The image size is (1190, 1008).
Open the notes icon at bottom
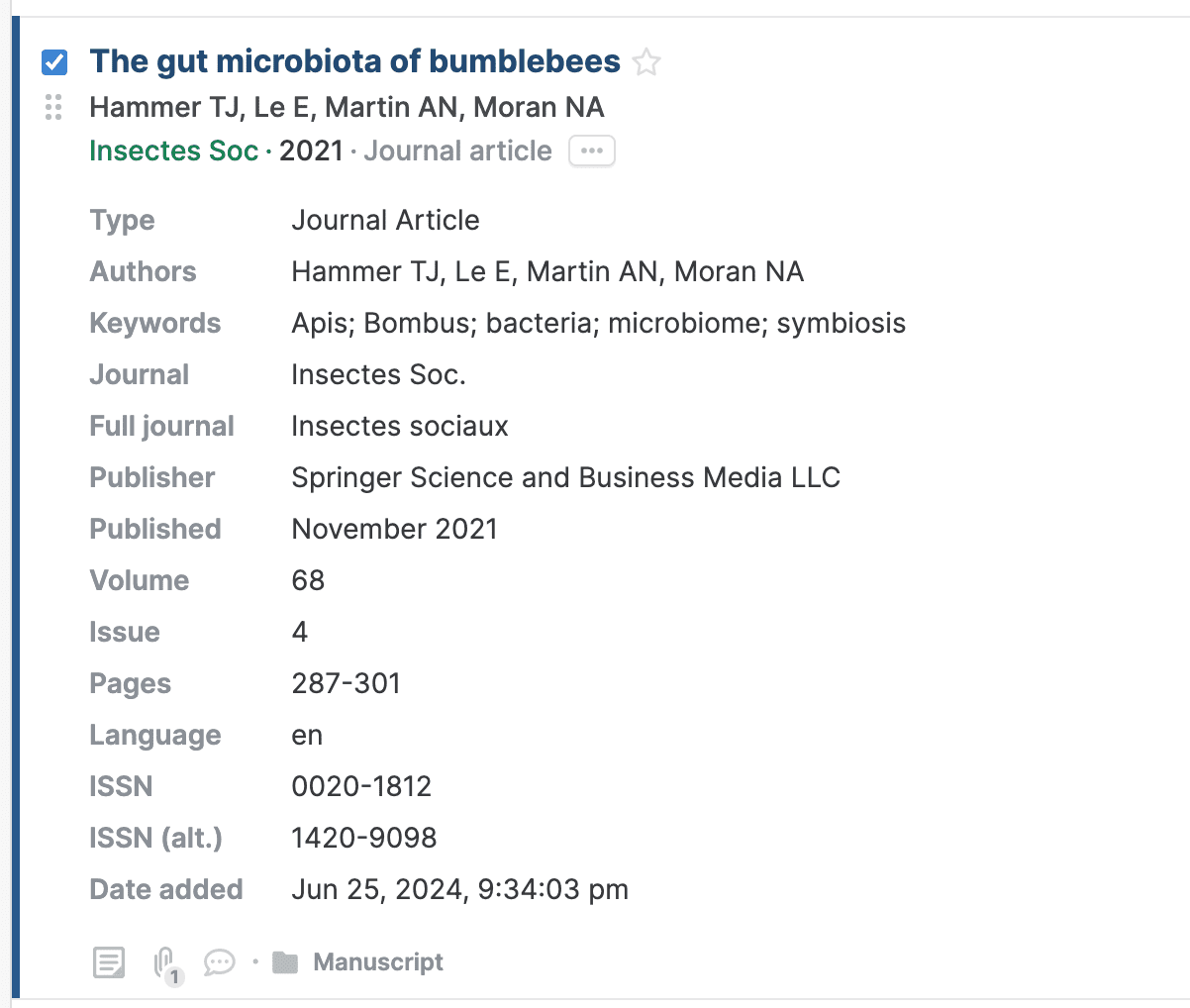[109, 961]
